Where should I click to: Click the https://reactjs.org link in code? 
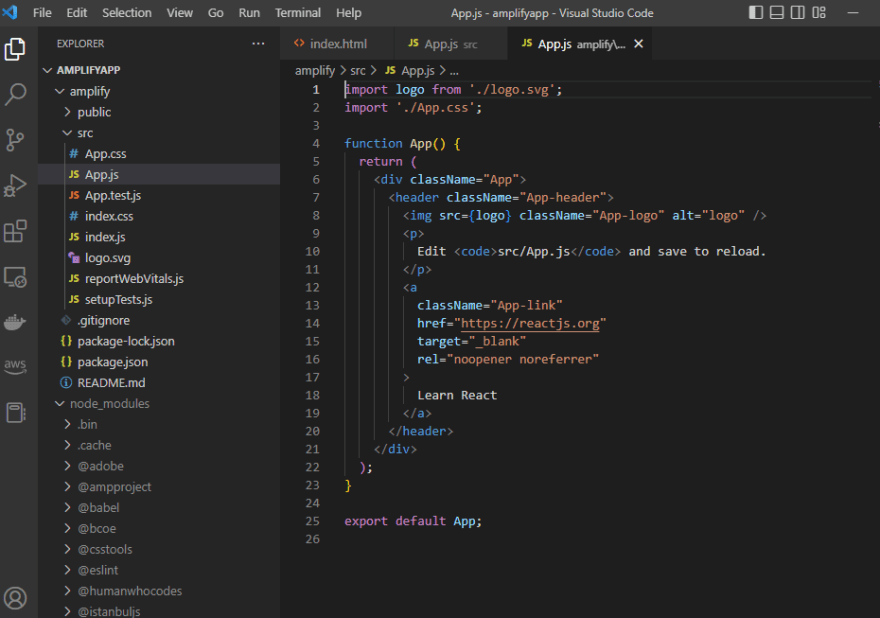point(530,323)
